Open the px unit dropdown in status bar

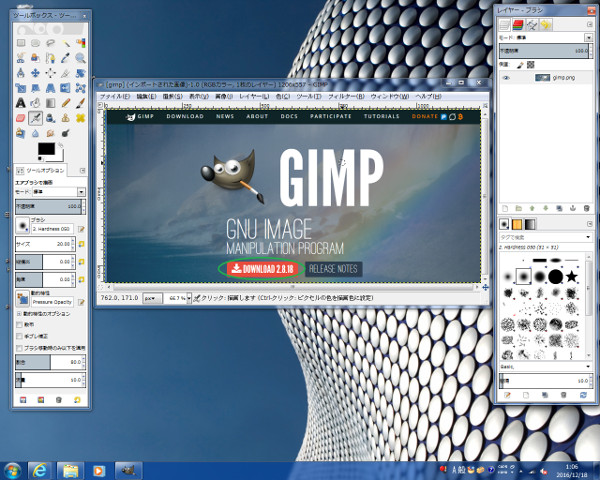(x=152, y=298)
